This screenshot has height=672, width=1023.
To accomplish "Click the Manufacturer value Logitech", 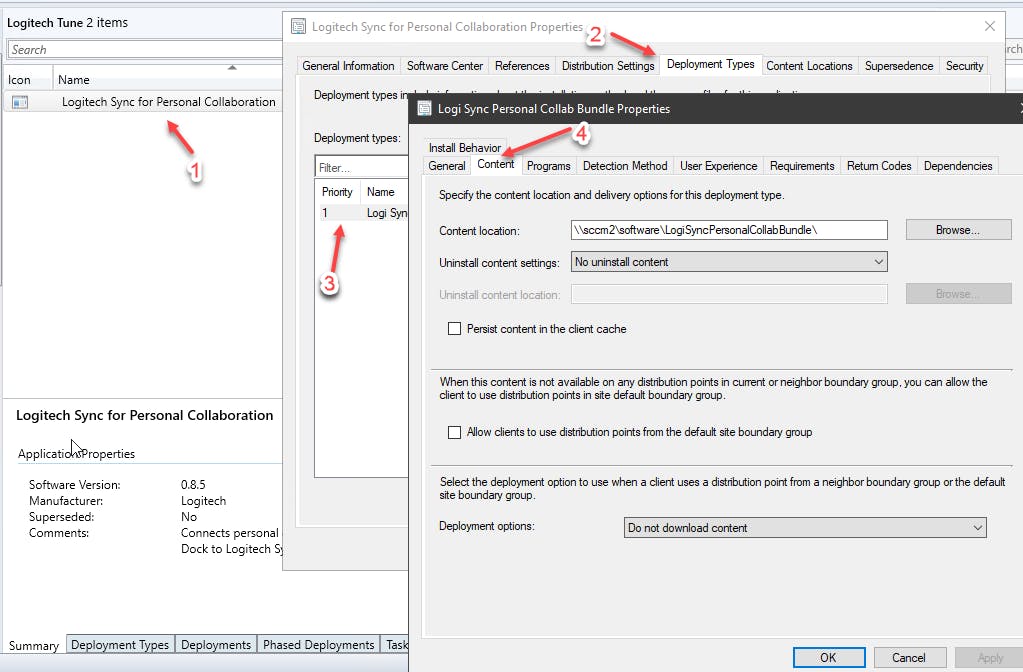I will click(x=204, y=501).
